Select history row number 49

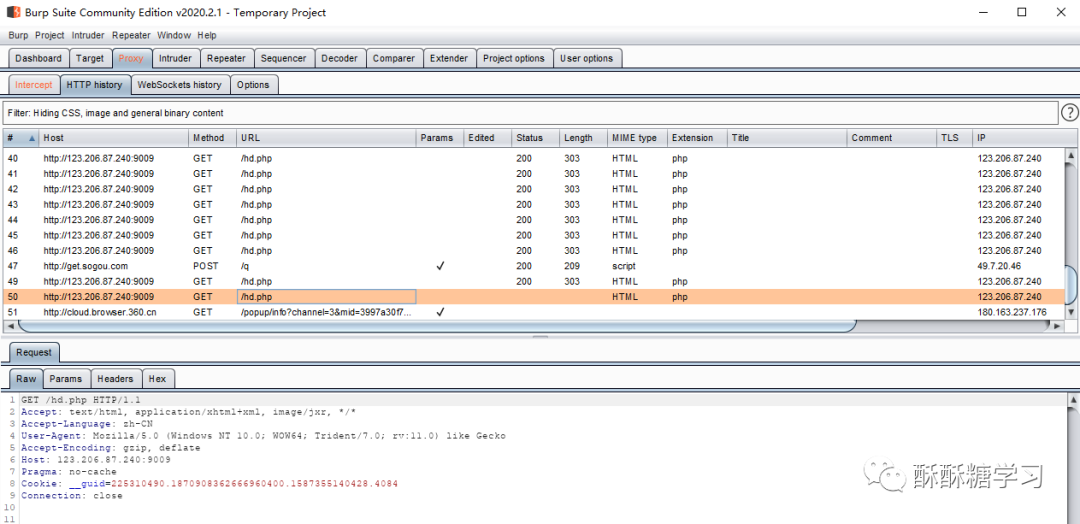(x=534, y=282)
